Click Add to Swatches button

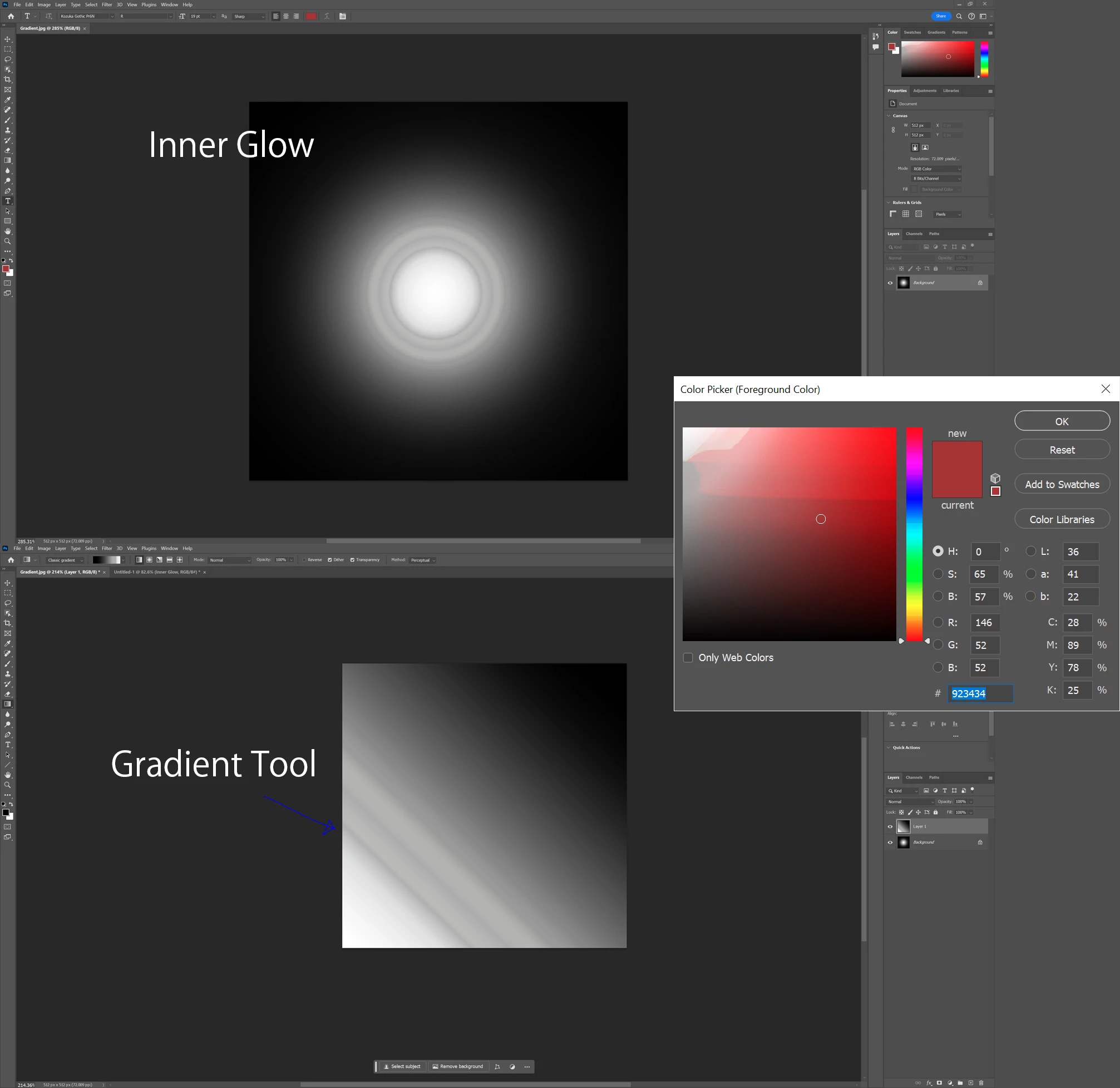pyautogui.click(x=1062, y=484)
